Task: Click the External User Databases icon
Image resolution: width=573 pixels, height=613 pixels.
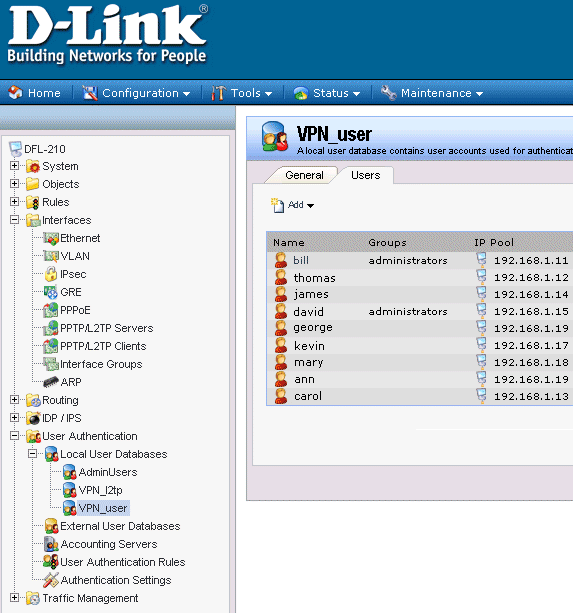Action: tap(51, 526)
